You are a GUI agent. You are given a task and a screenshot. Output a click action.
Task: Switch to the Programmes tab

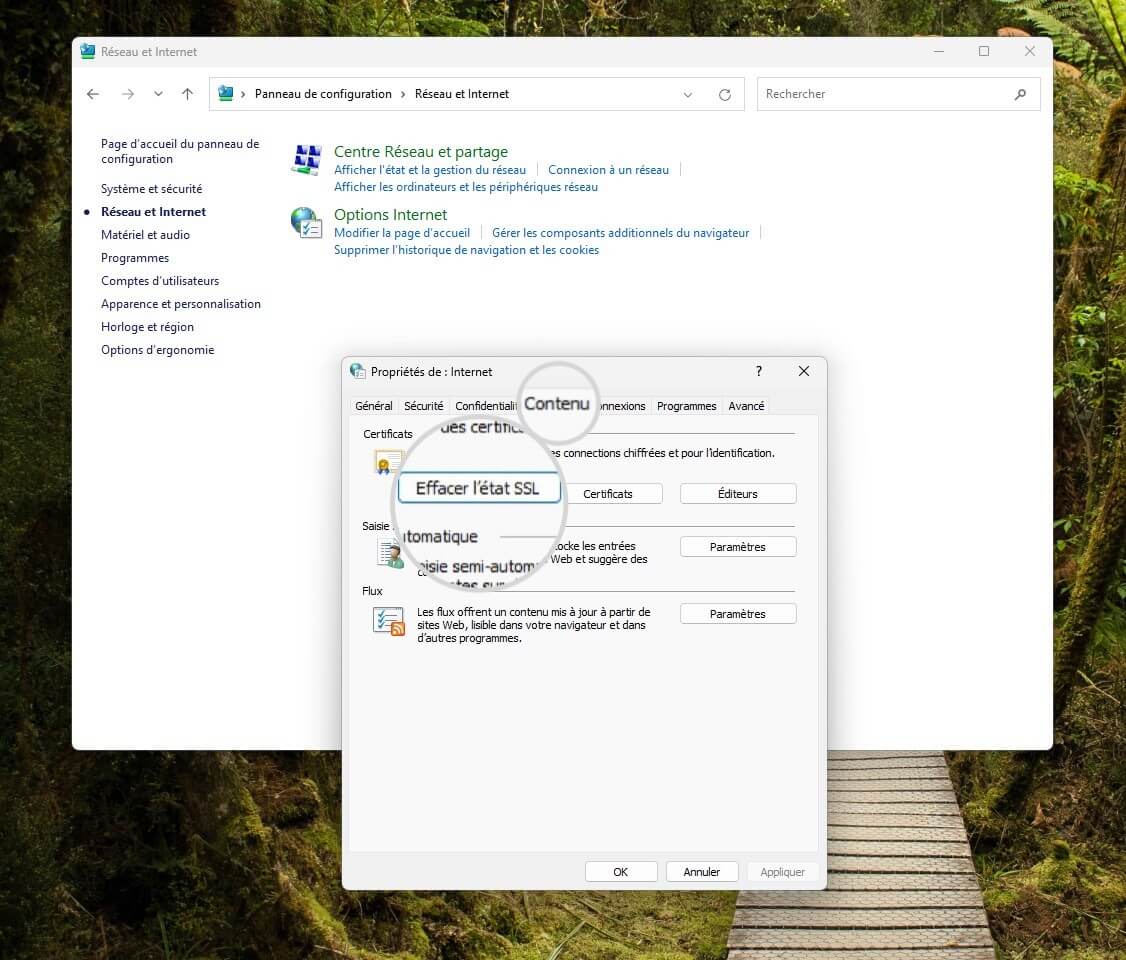[687, 406]
